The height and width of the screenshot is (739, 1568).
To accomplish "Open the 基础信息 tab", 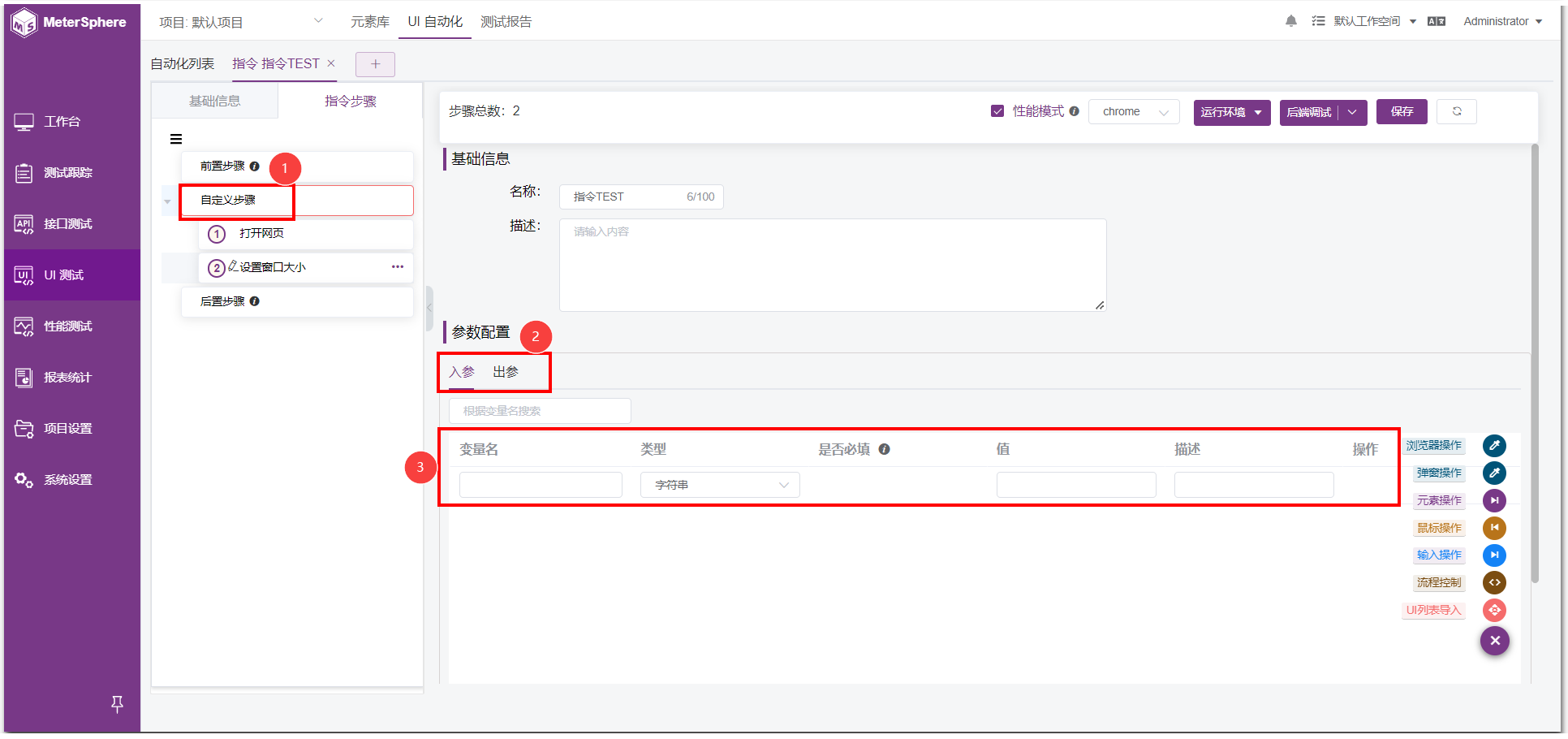I will 215,101.
